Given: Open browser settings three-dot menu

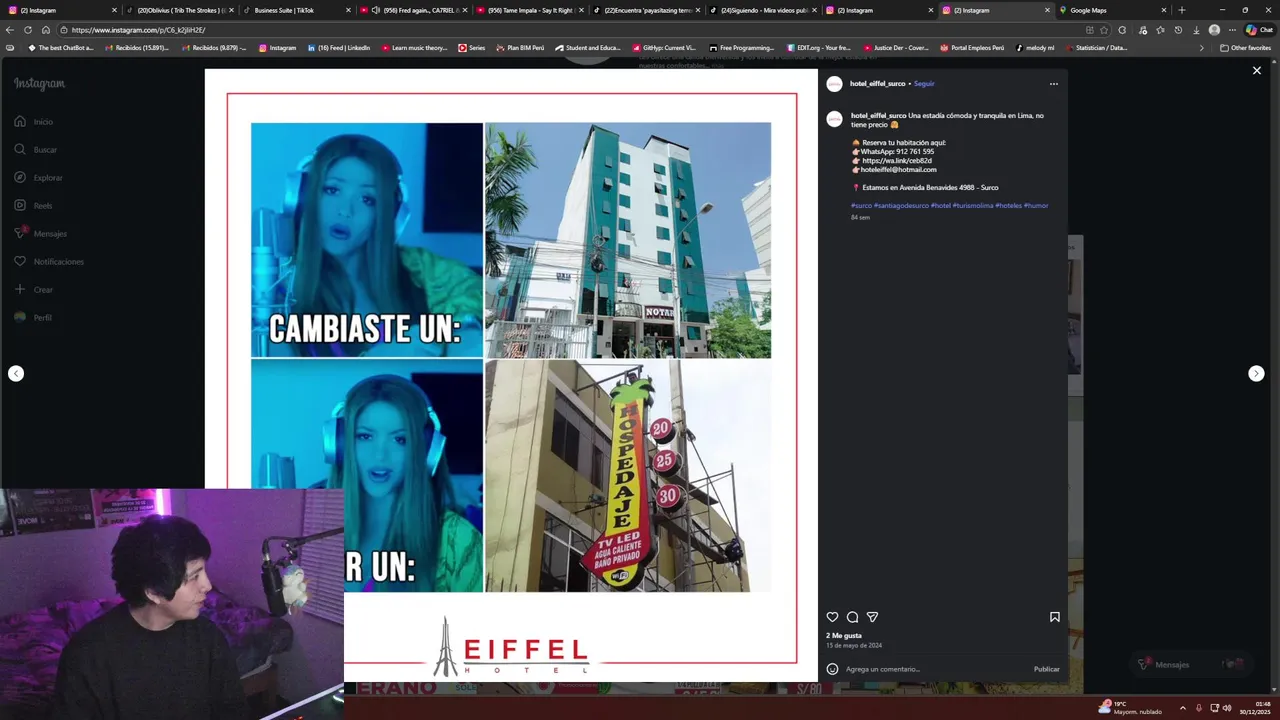Looking at the screenshot, I should (x=1232, y=30).
